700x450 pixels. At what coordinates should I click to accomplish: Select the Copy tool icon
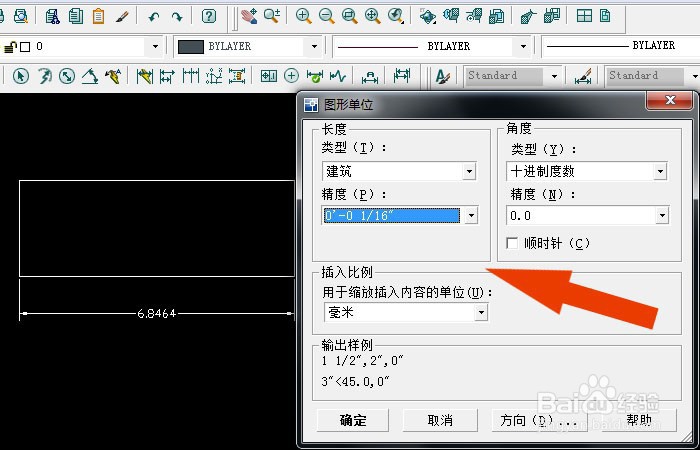coord(76,17)
